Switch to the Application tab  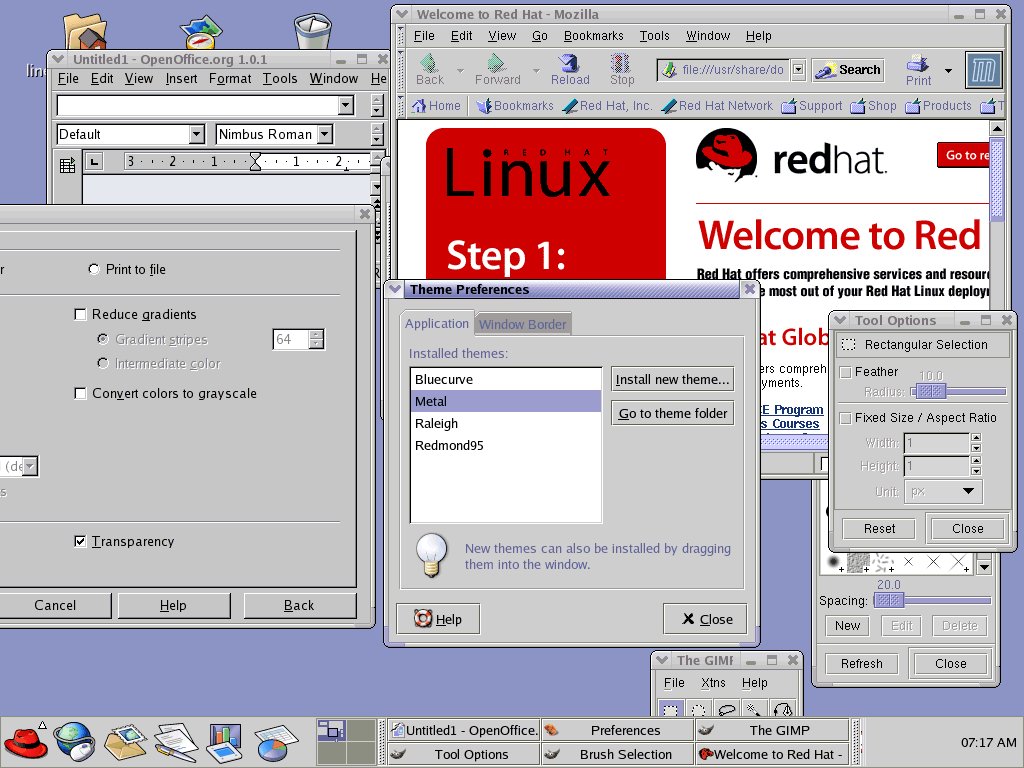[437, 323]
